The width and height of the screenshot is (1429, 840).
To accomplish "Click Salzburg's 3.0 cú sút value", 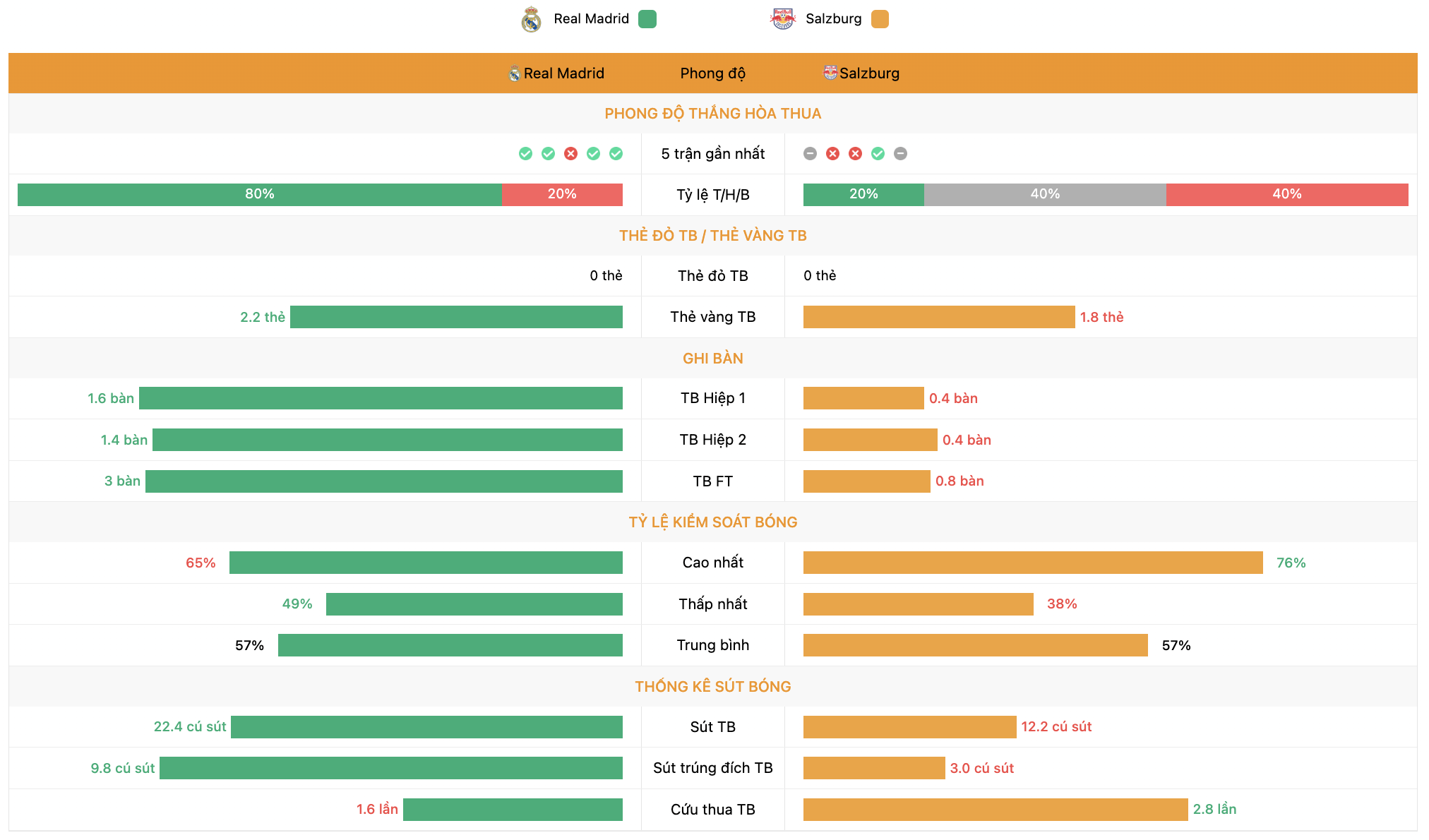I will [x=981, y=769].
